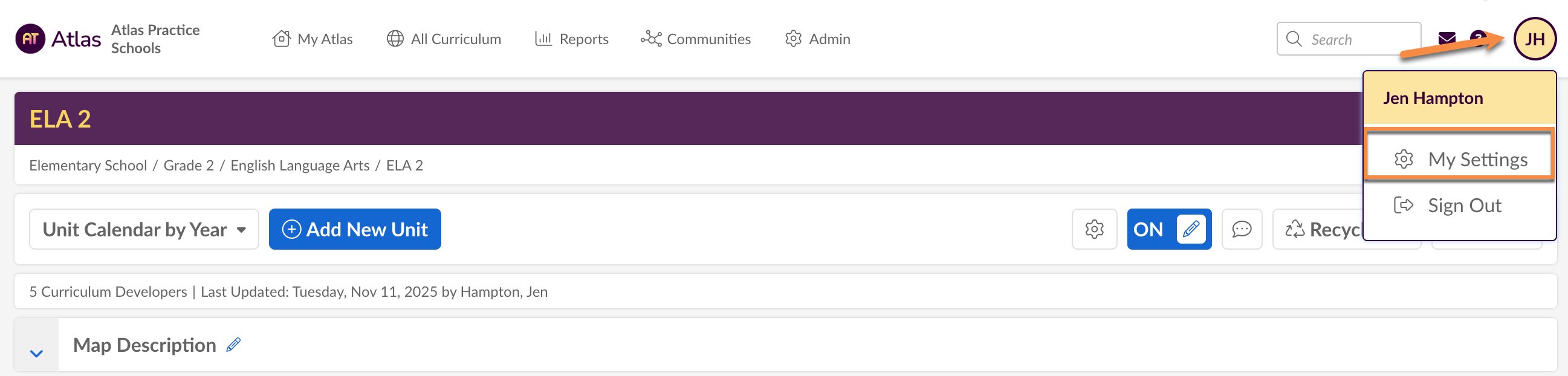Follow the English Language Arts breadcrumb link
The image size is (1568, 376).
click(x=299, y=166)
